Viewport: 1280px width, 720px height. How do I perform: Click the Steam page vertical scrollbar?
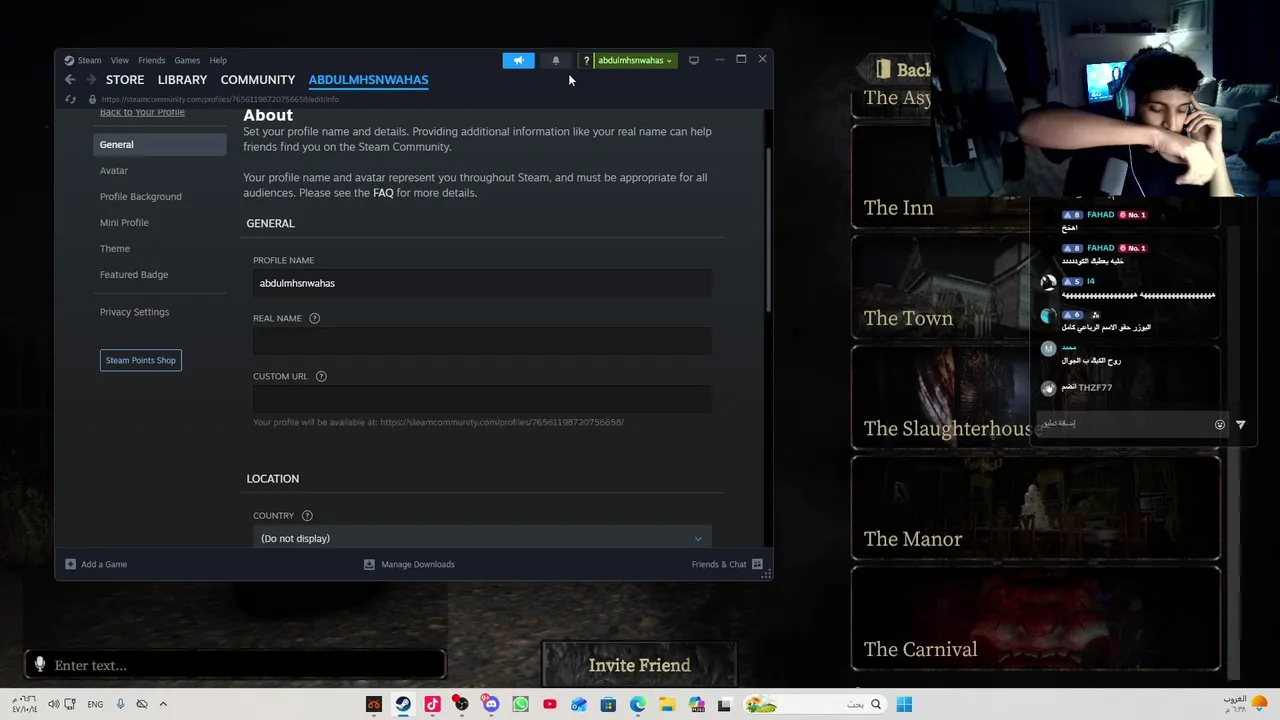click(x=768, y=230)
